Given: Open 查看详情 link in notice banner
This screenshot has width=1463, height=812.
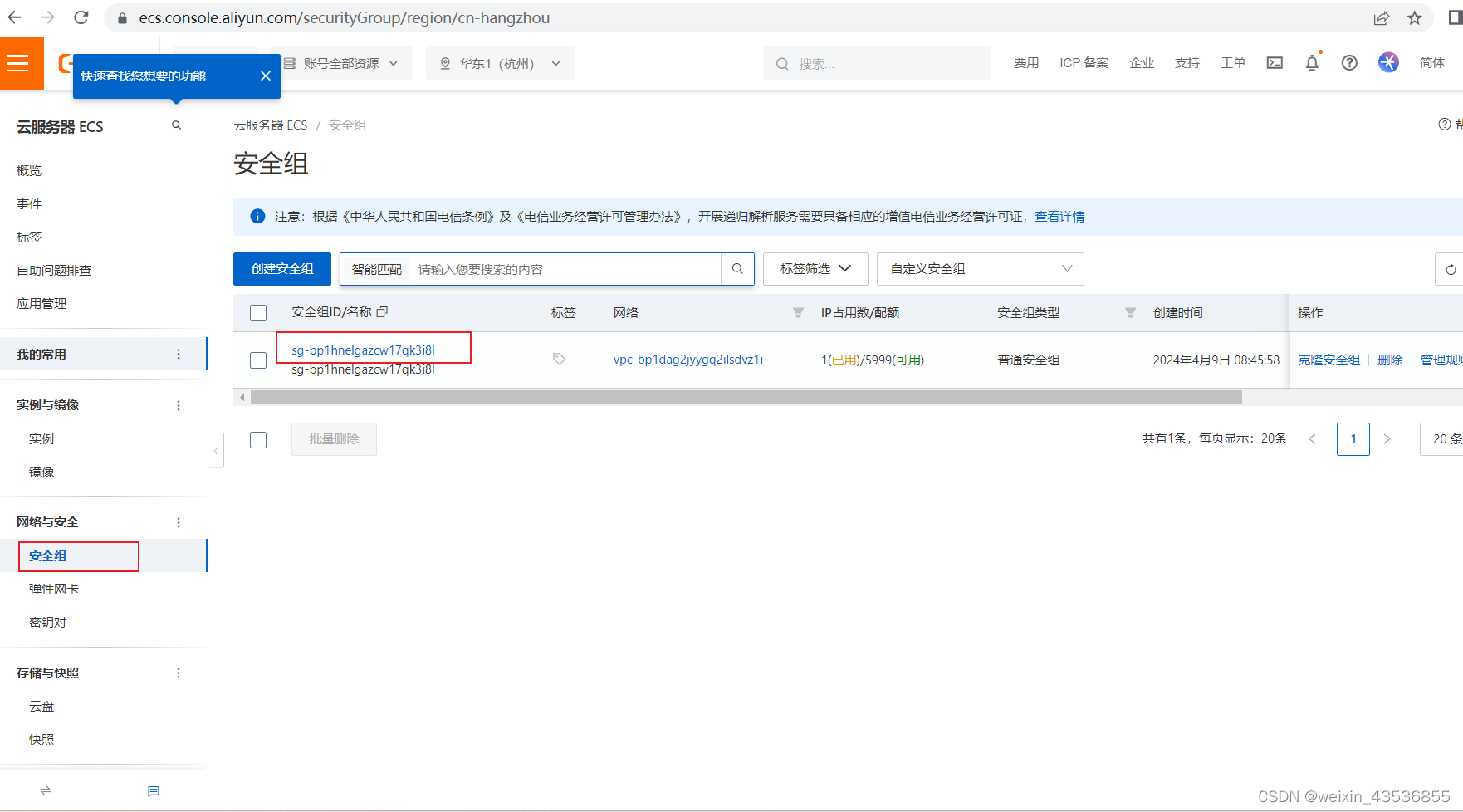Looking at the screenshot, I should tap(1059, 217).
